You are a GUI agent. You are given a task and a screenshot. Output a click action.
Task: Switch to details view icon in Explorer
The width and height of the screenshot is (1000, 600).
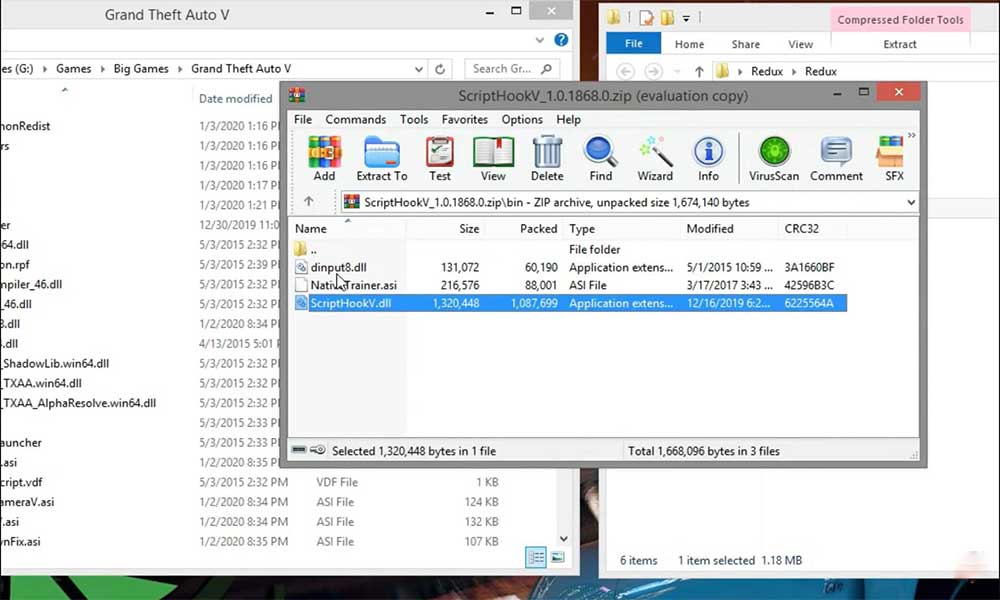point(536,558)
